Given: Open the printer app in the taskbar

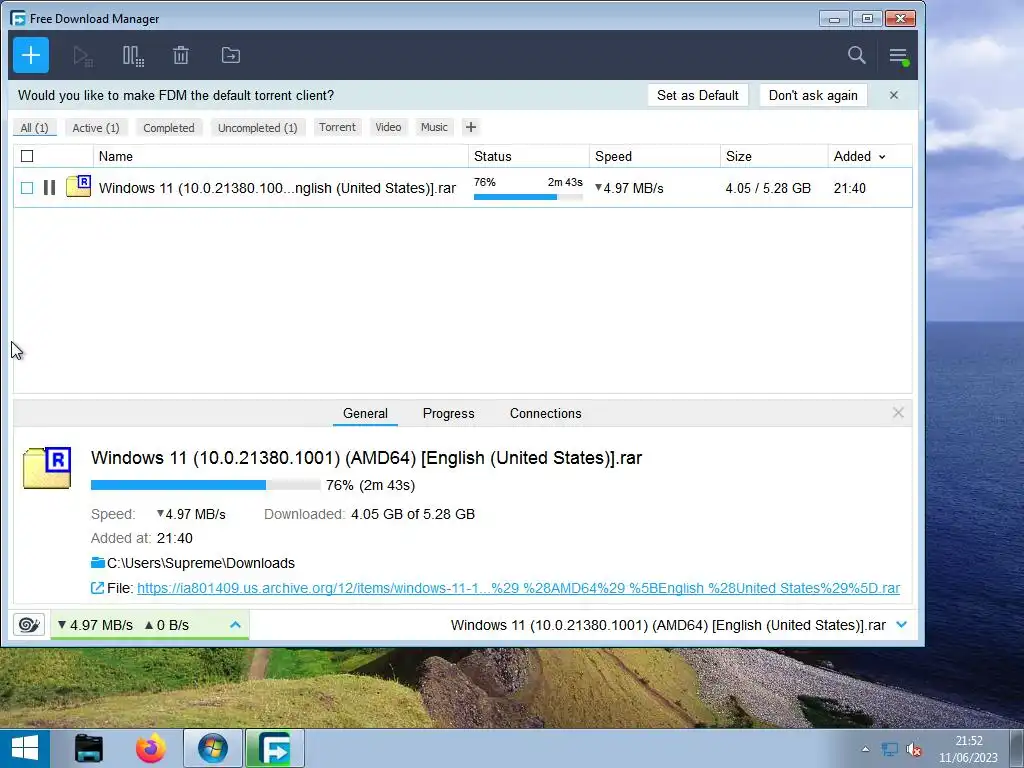Looking at the screenshot, I should click(89, 748).
